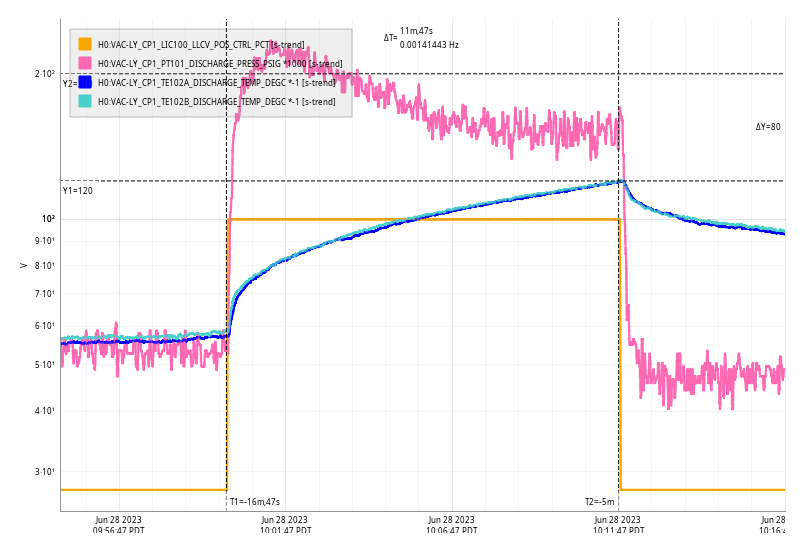The height and width of the screenshot is (551, 804).
Task: Click the orange LIC100 legend color swatch
Action: coord(85,45)
